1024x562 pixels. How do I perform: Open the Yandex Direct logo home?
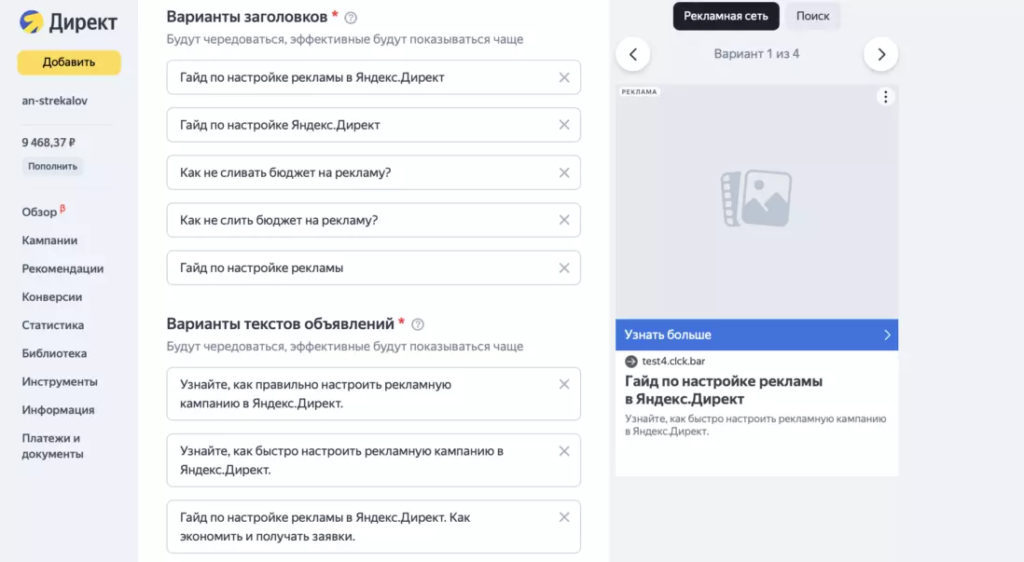pyautogui.click(x=68, y=22)
